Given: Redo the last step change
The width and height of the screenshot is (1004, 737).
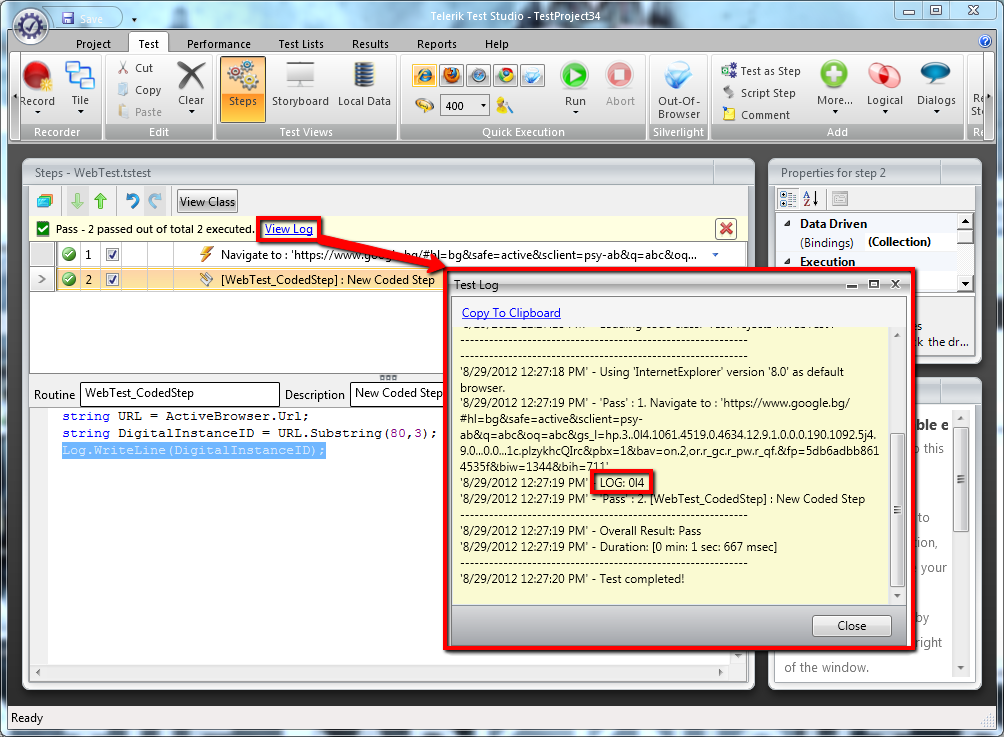Looking at the screenshot, I should pyautogui.click(x=154, y=201).
